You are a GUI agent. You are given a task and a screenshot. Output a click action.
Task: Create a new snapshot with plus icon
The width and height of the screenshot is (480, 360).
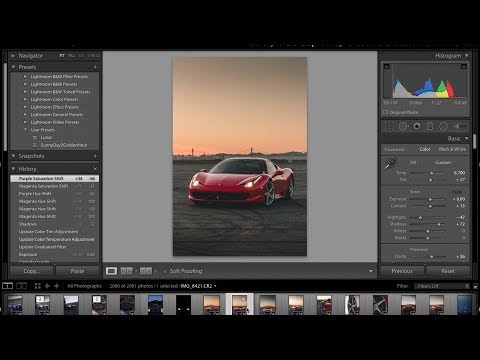[x=95, y=156]
